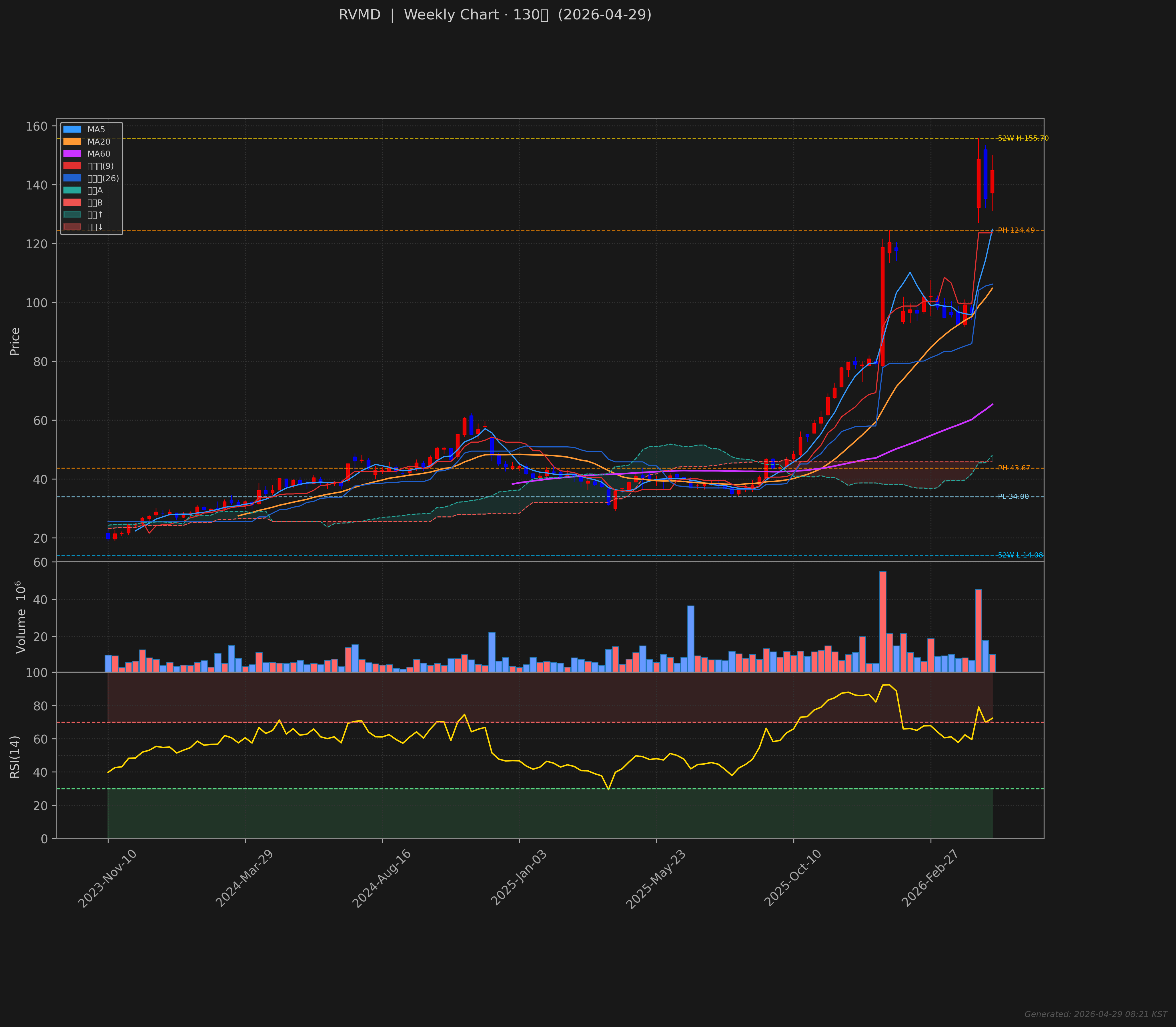The width and height of the screenshot is (1176, 1027).
Task: Click the red (9) conversion line legend swatch
Action: pos(72,166)
